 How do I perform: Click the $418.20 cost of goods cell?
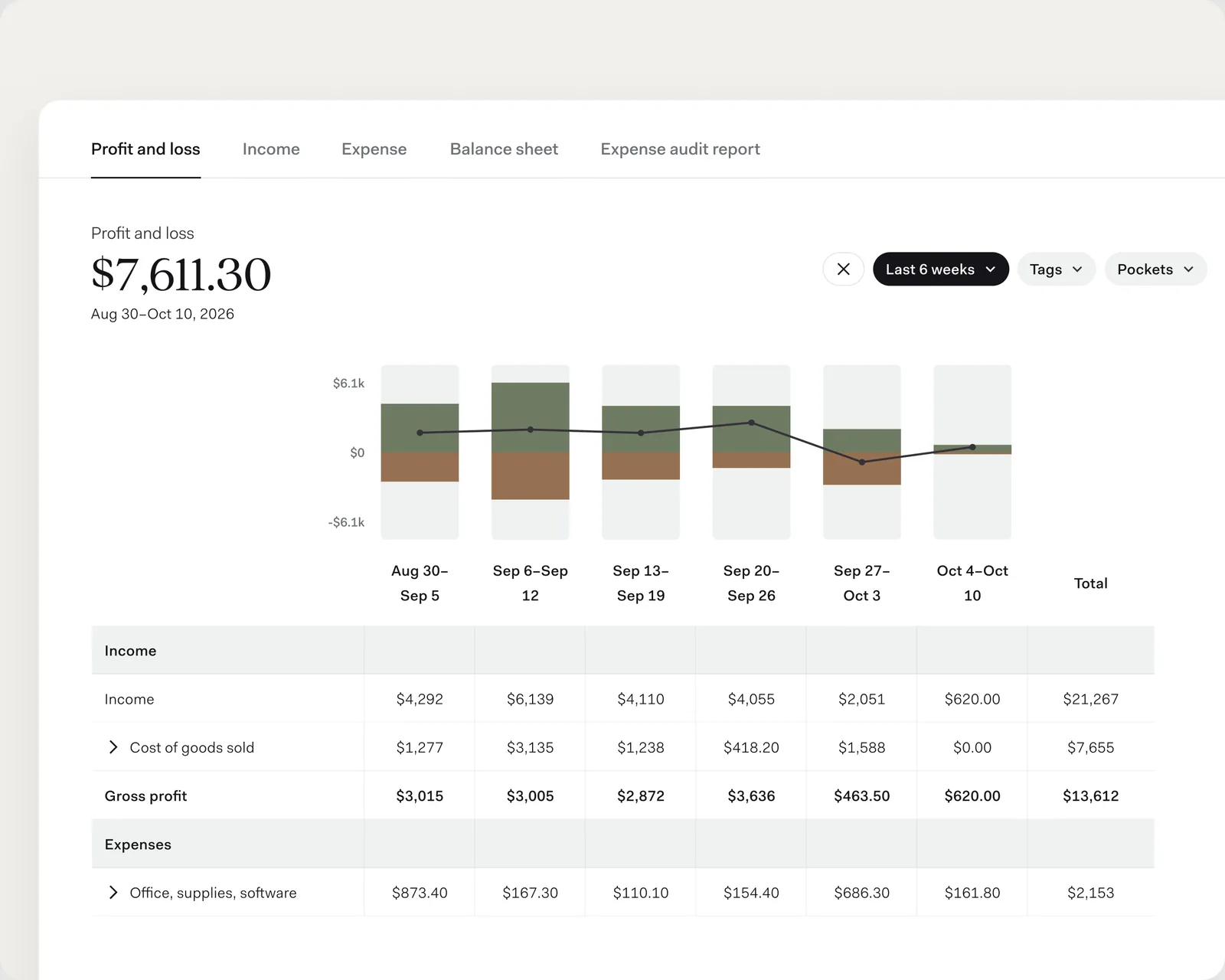(x=751, y=747)
